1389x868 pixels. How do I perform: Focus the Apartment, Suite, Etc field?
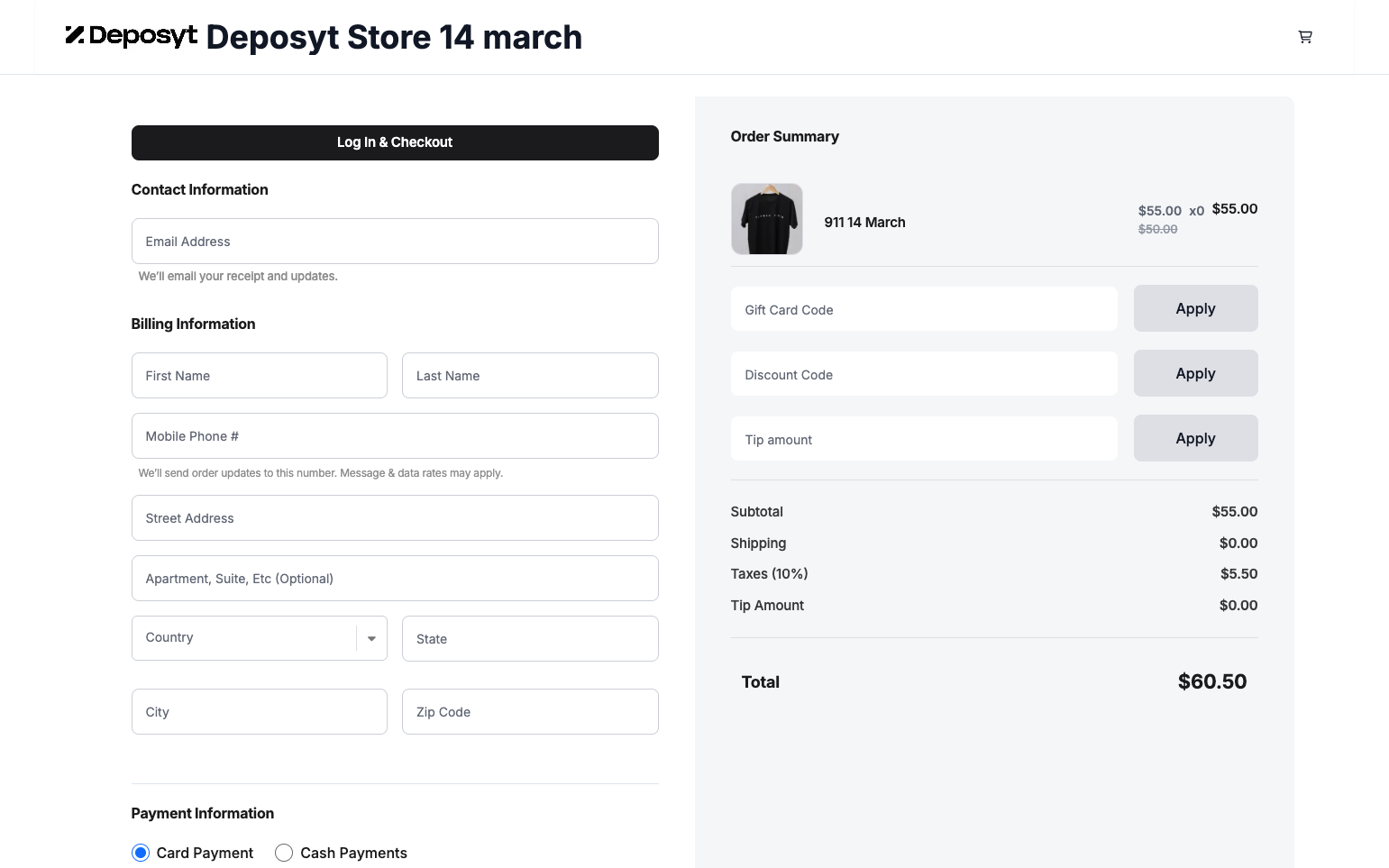395,578
